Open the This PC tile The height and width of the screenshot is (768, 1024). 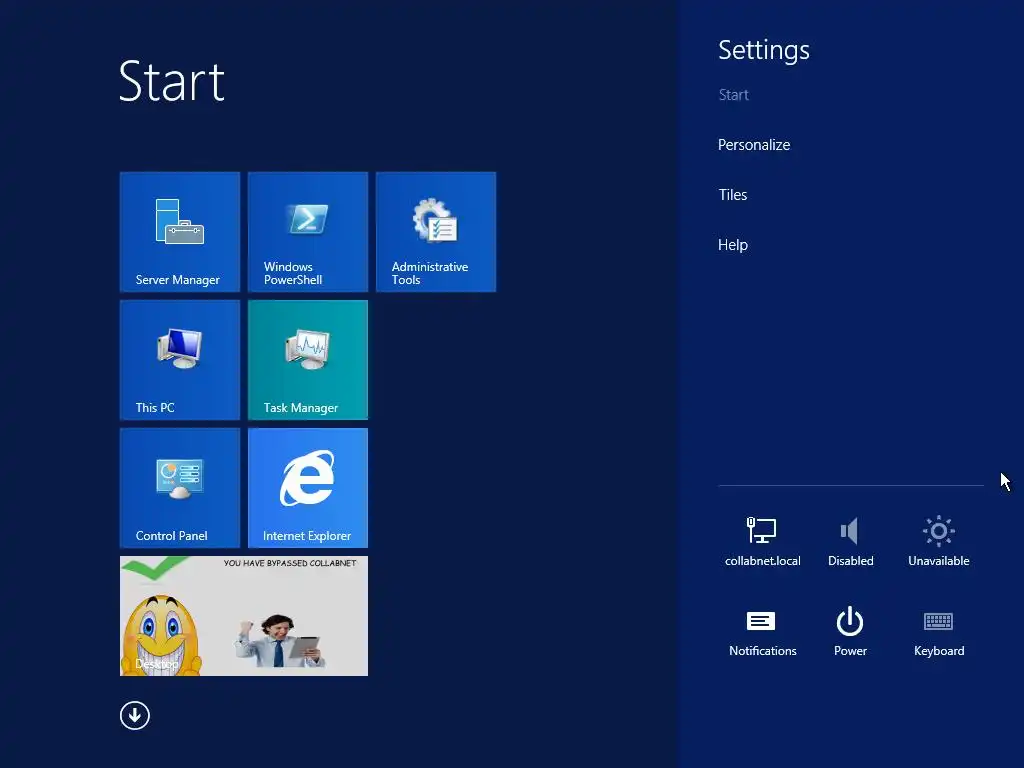[180, 360]
